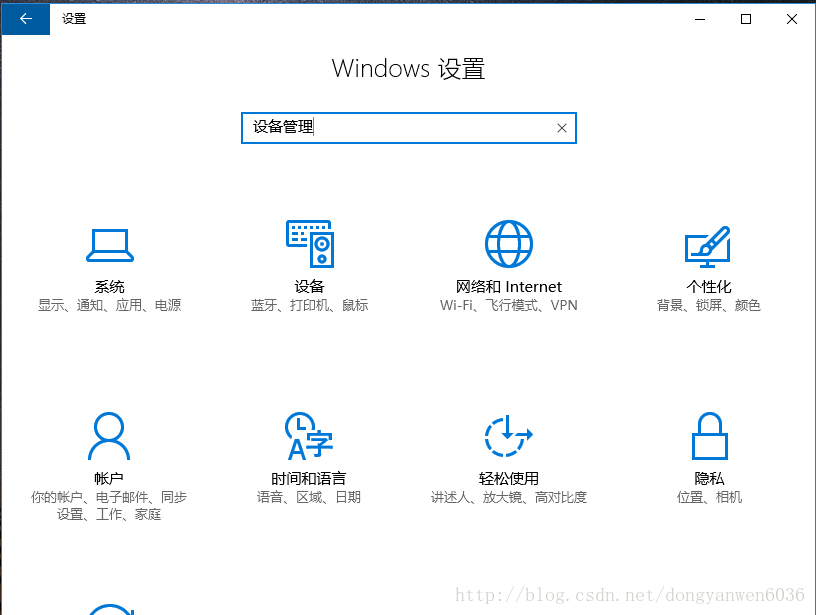Select the 轻松使用 category label
This screenshot has width=816, height=615.
pyautogui.click(x=508, y=479)
